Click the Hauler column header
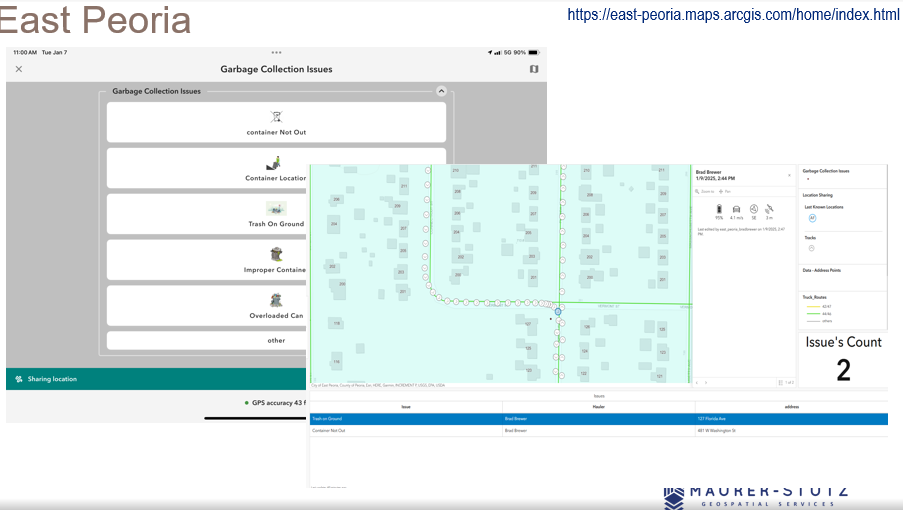Image resolution: width=903 pixels, height=510 pixels. tap(599, 406)
